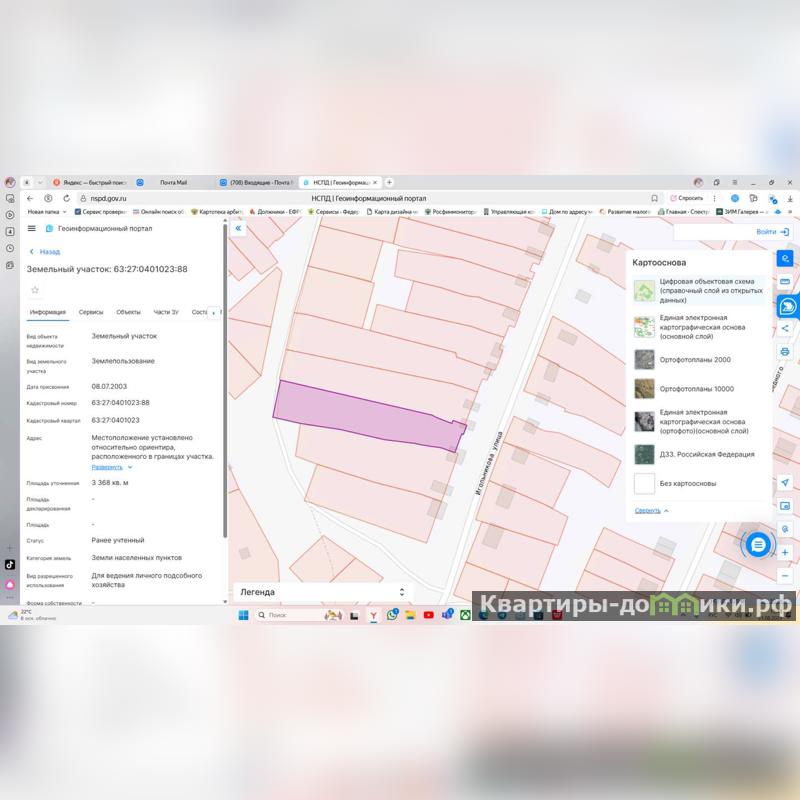Expand the address with Развернуть
800x800 pixels.
pos(111,467)
